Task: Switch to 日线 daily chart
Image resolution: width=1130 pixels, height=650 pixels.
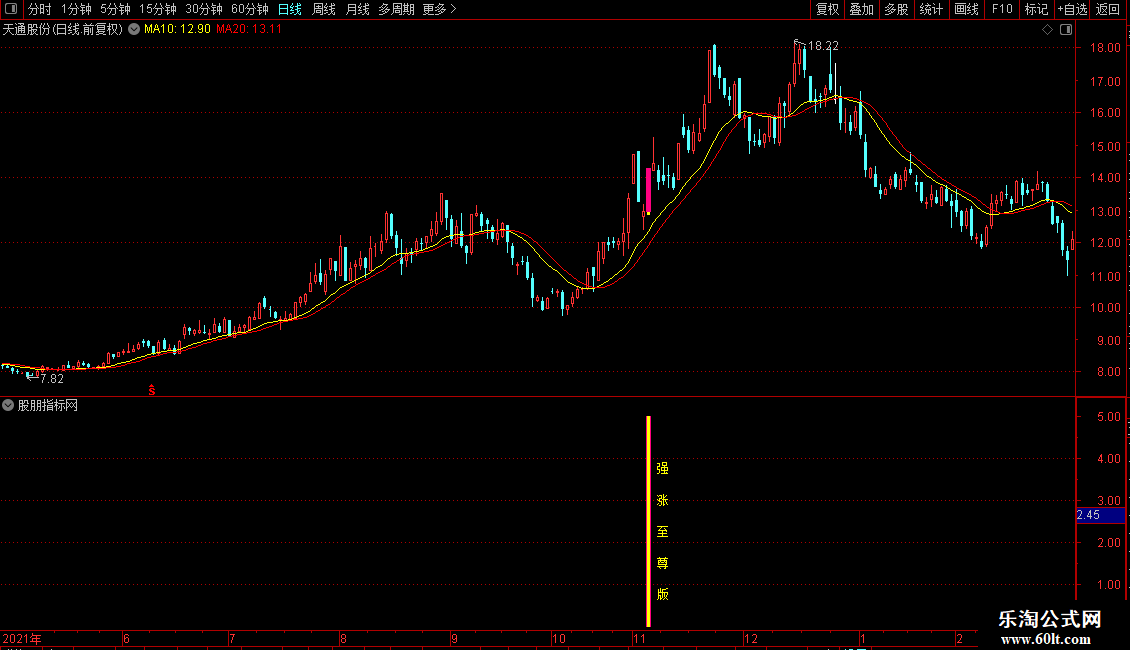Action: (x=290, y=9)
